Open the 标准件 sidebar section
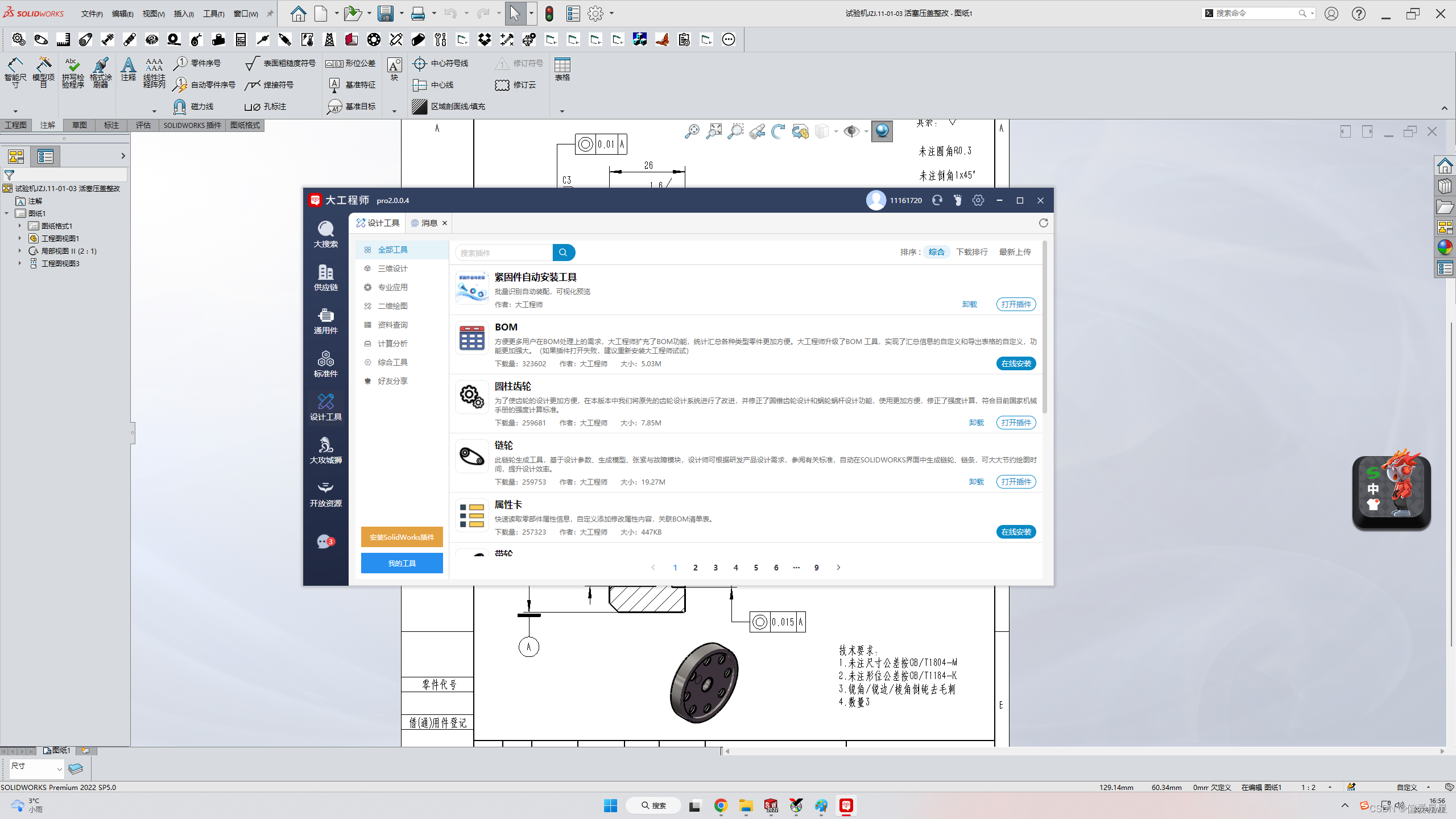 325,363
